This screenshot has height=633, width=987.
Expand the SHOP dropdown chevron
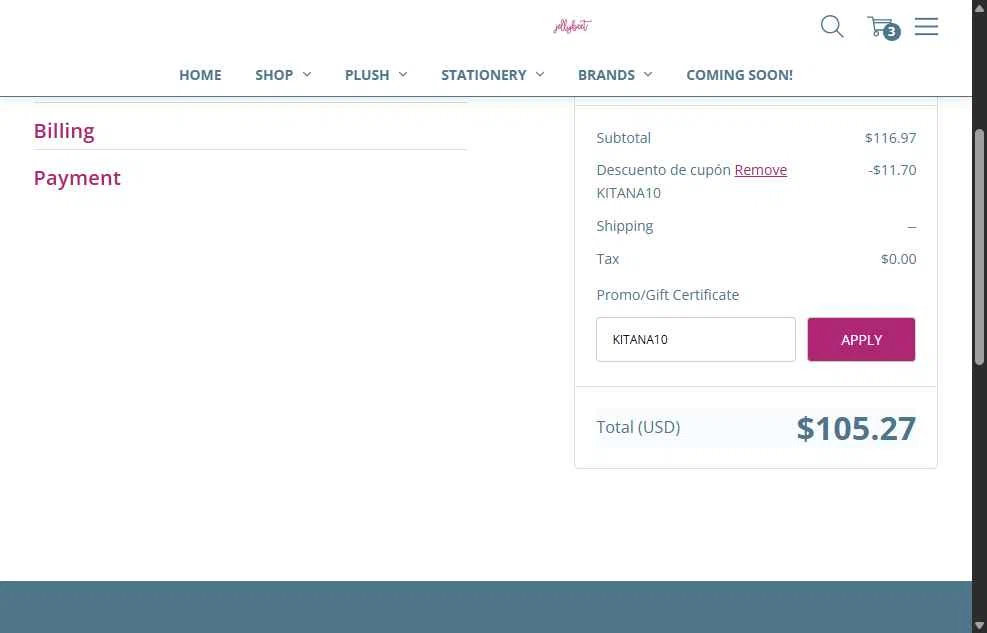307,74
